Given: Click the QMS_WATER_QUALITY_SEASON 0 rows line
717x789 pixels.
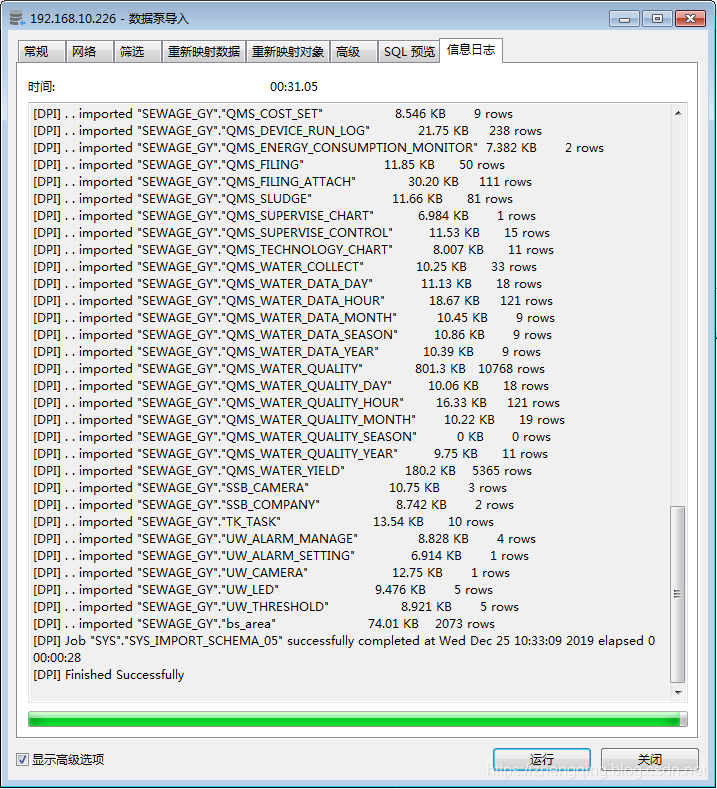Looking at the screenshot, I should coord(292,437).
